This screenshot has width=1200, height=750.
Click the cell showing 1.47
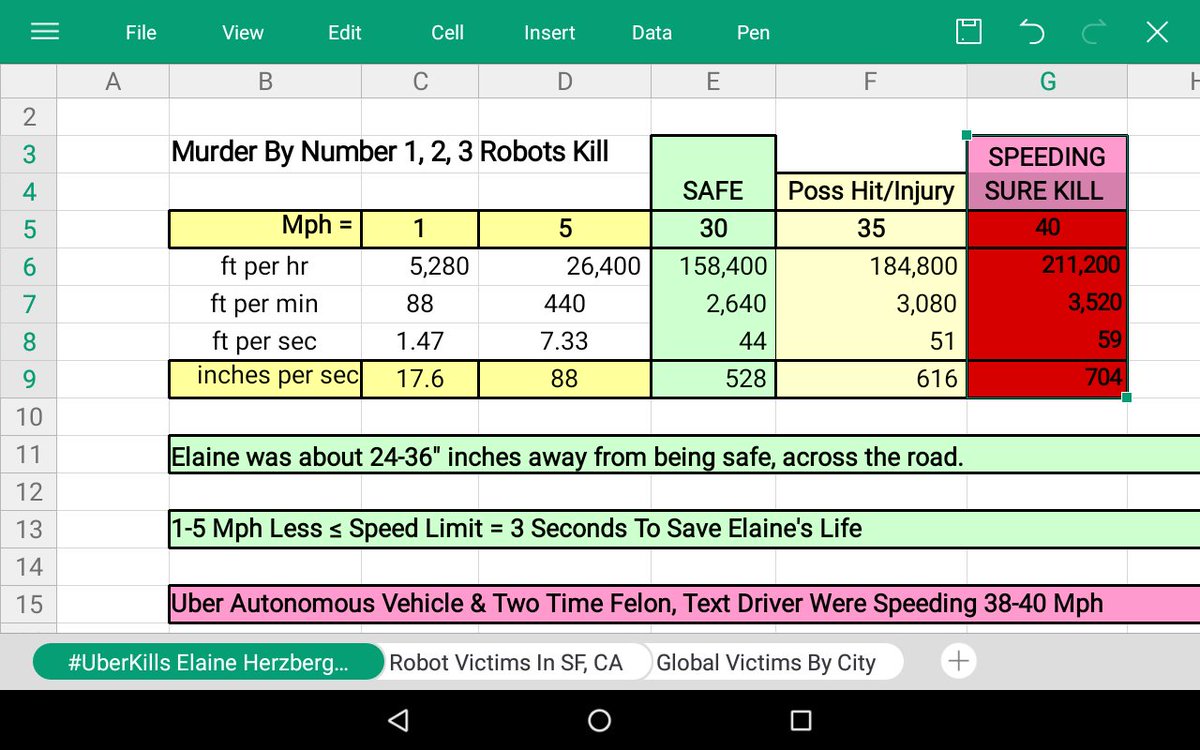(420, 341)
